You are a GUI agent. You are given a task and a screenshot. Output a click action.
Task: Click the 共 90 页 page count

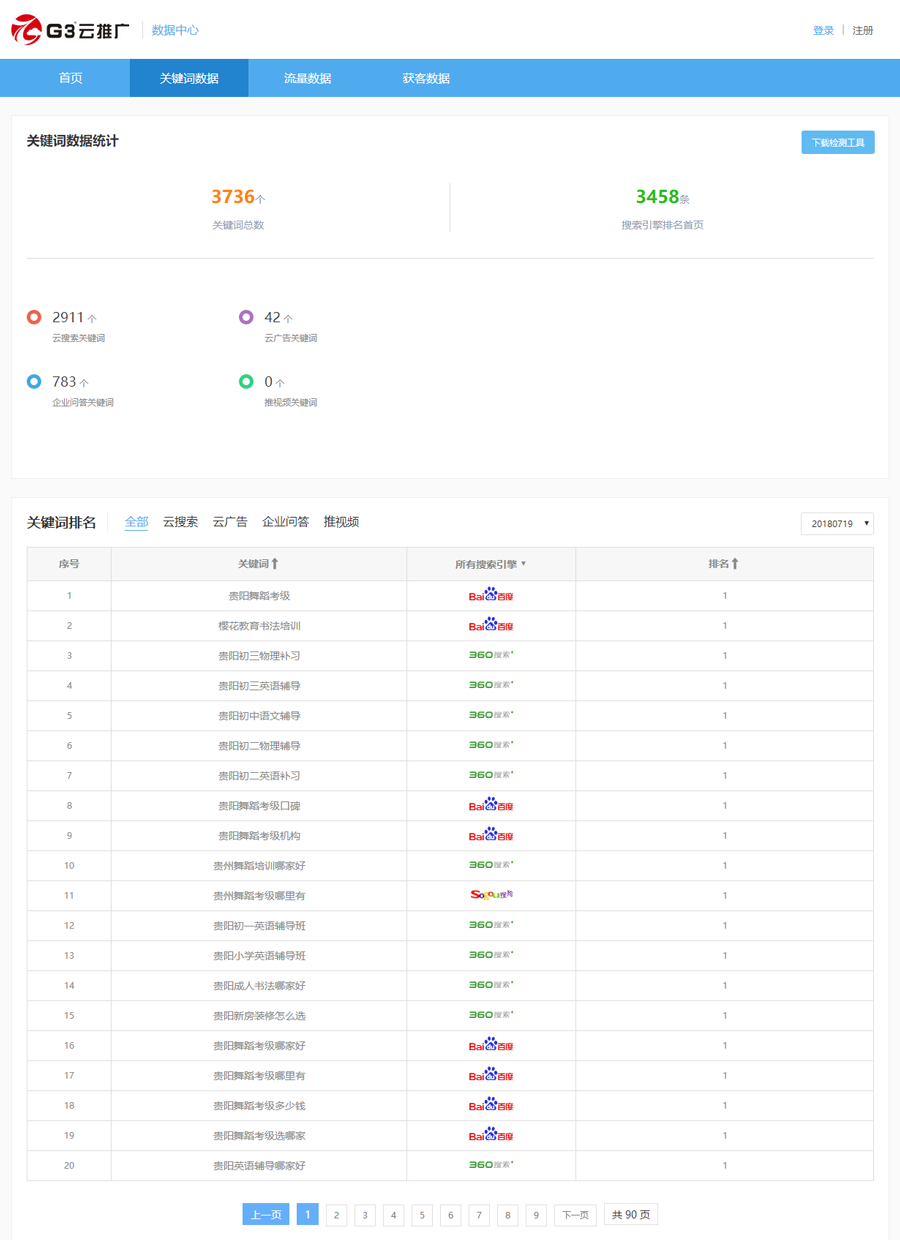(x=631, y=1215)
